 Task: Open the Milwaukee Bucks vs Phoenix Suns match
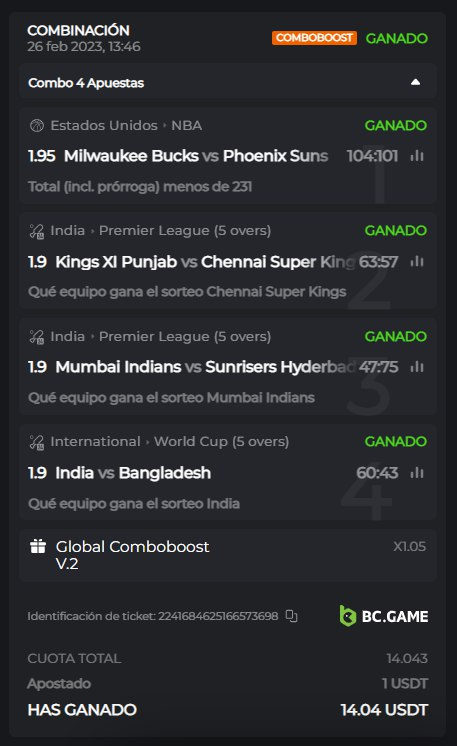pyautogui.click(x=196, y=156)
